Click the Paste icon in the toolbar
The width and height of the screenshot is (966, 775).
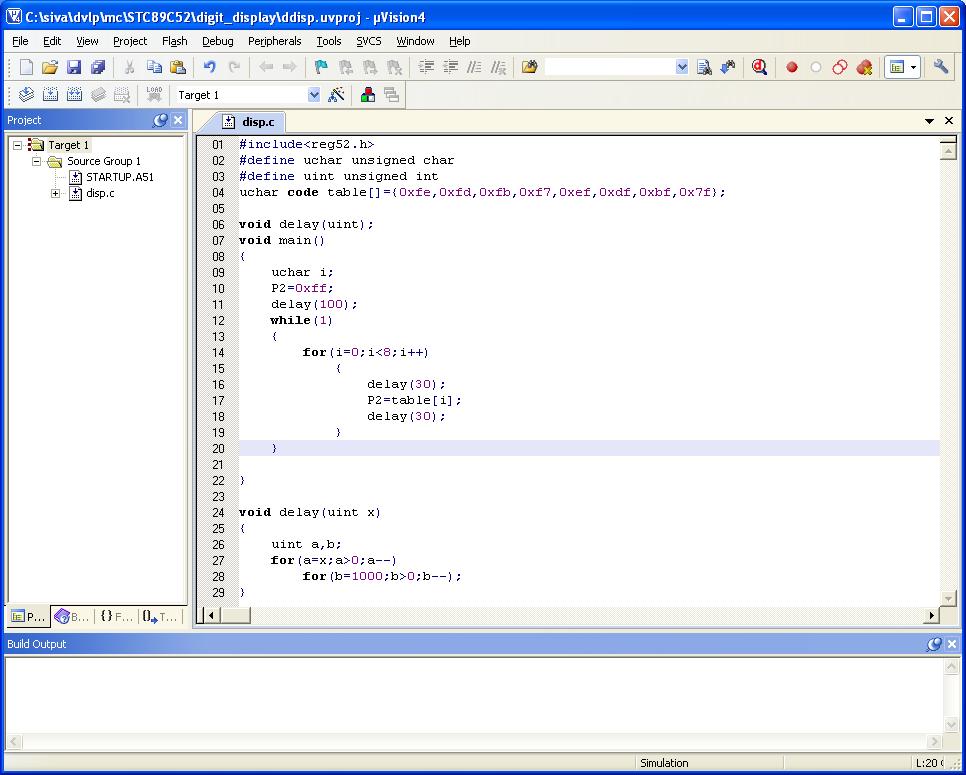pyautogui.click(x=175, y=67)
